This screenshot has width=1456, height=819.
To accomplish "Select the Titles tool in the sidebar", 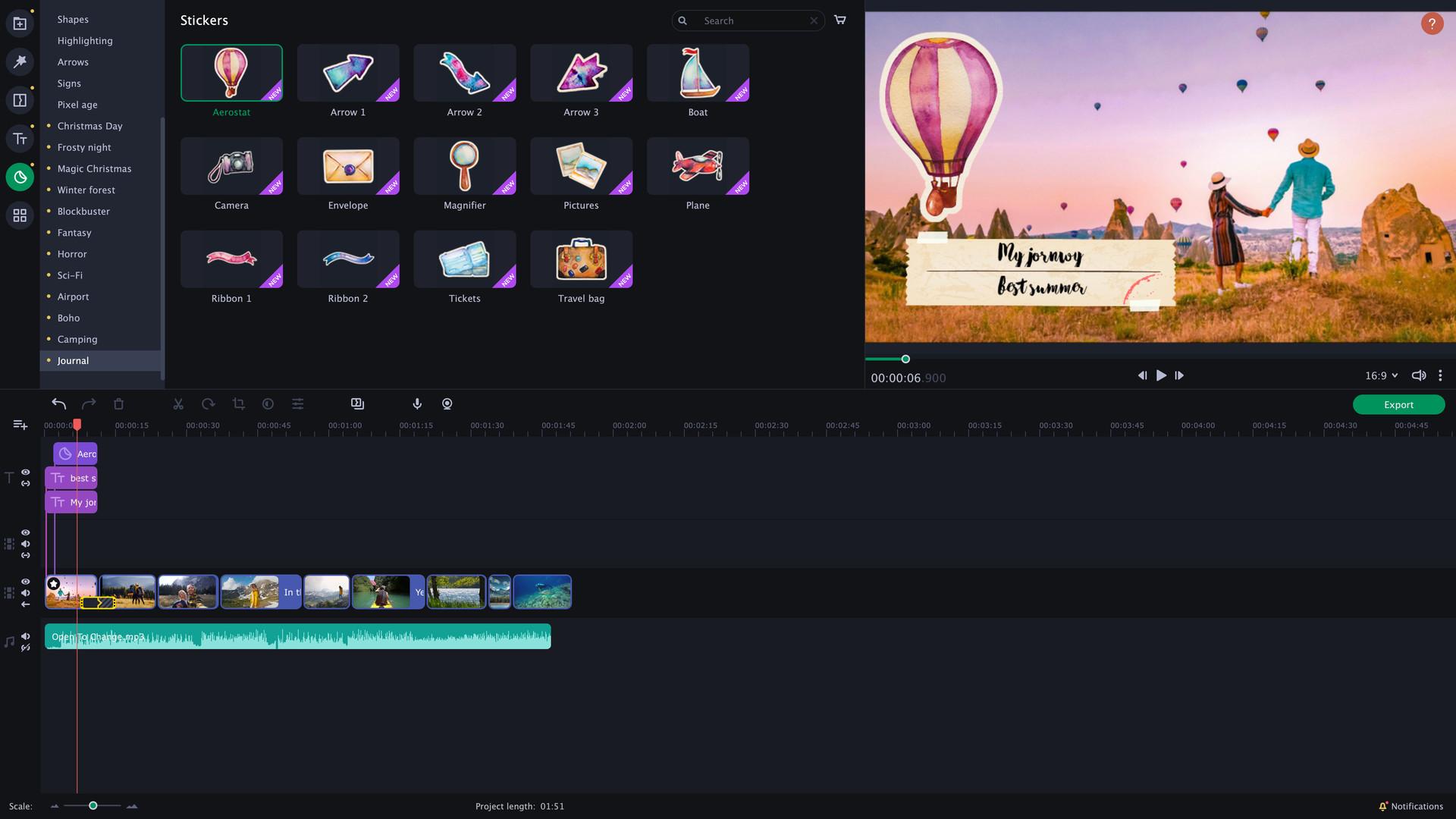I will pyautogui.click(x=20, y=139).
